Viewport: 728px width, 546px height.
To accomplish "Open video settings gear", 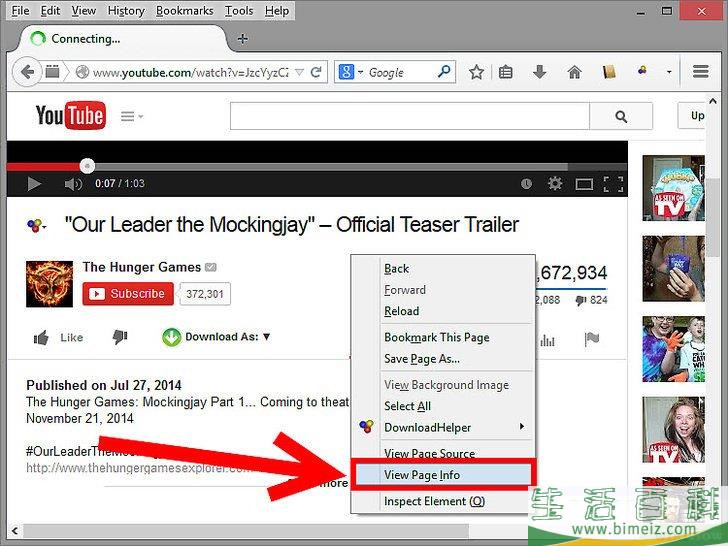I will tap(555, 183).
